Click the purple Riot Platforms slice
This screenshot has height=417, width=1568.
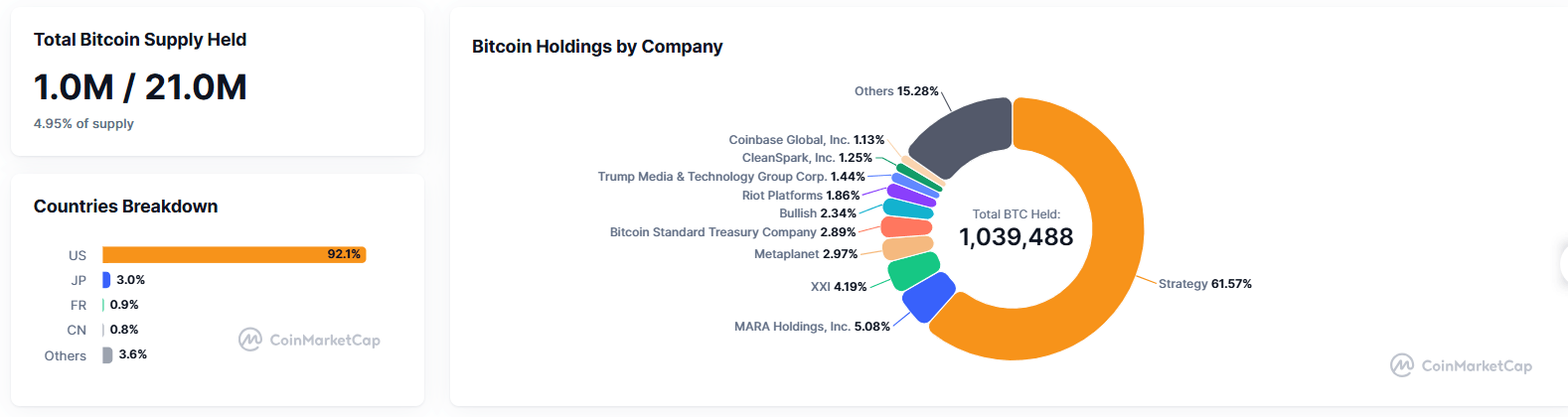tap(911, 195)
